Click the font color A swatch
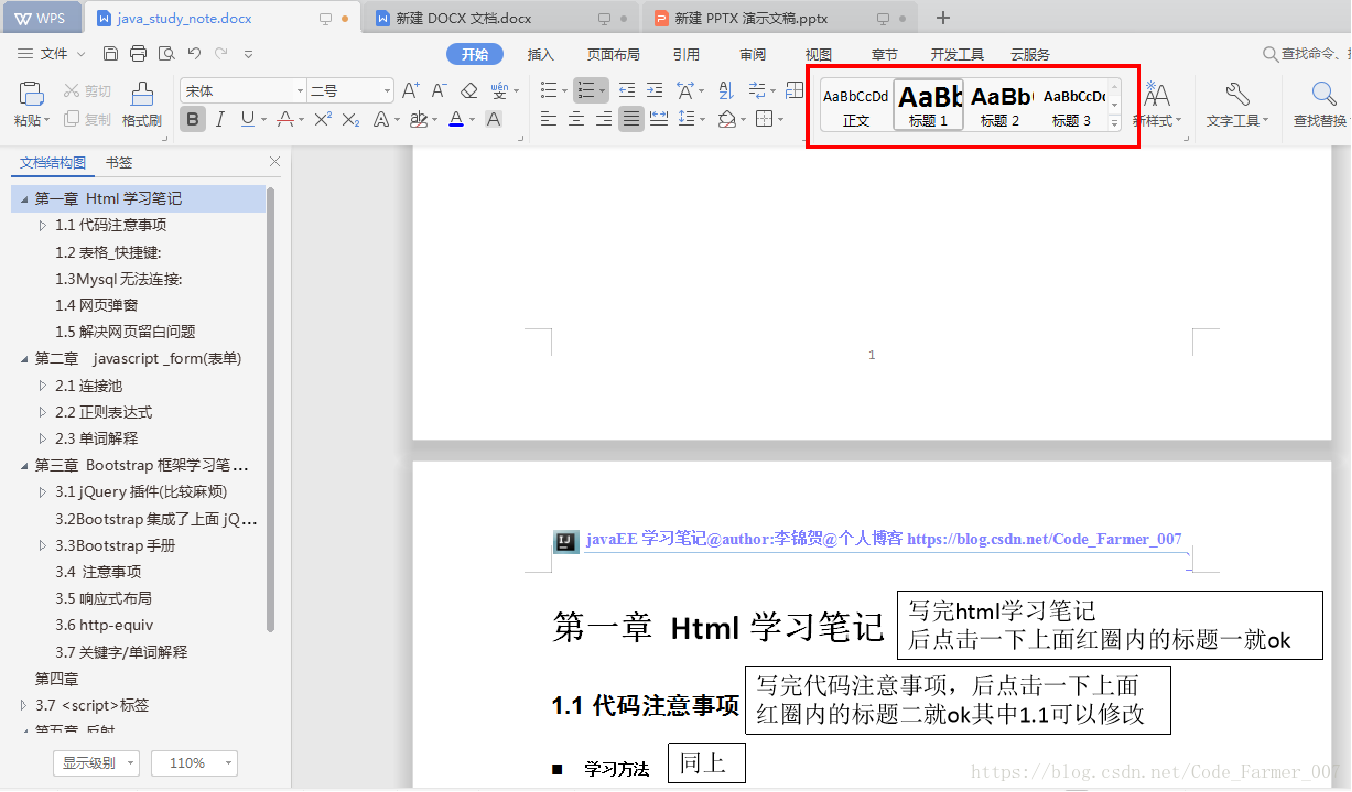Viewport: 1352px width, 792px height. point(456,120)
